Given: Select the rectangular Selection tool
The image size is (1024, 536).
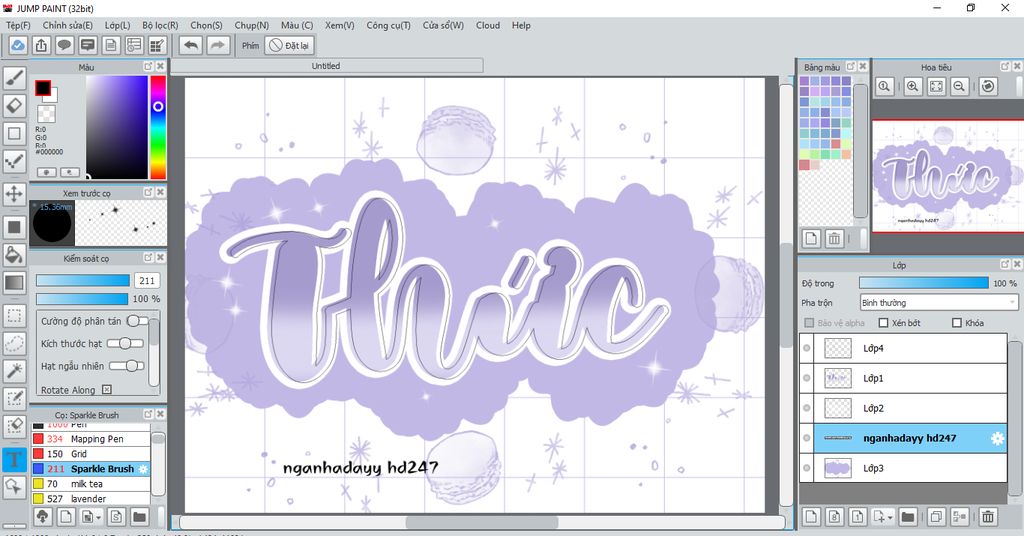Looking at the screenshot, I should 14,316.
